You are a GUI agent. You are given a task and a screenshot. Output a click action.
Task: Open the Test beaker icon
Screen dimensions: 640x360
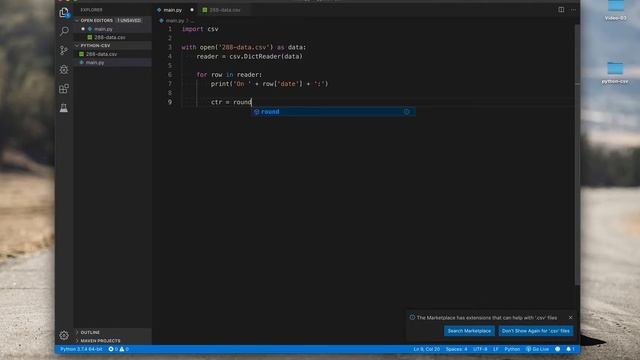(x=64, y=108)
